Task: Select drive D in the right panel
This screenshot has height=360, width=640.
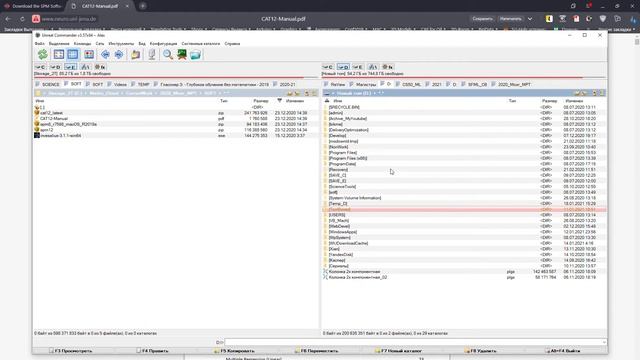Action: pos(343,67)
